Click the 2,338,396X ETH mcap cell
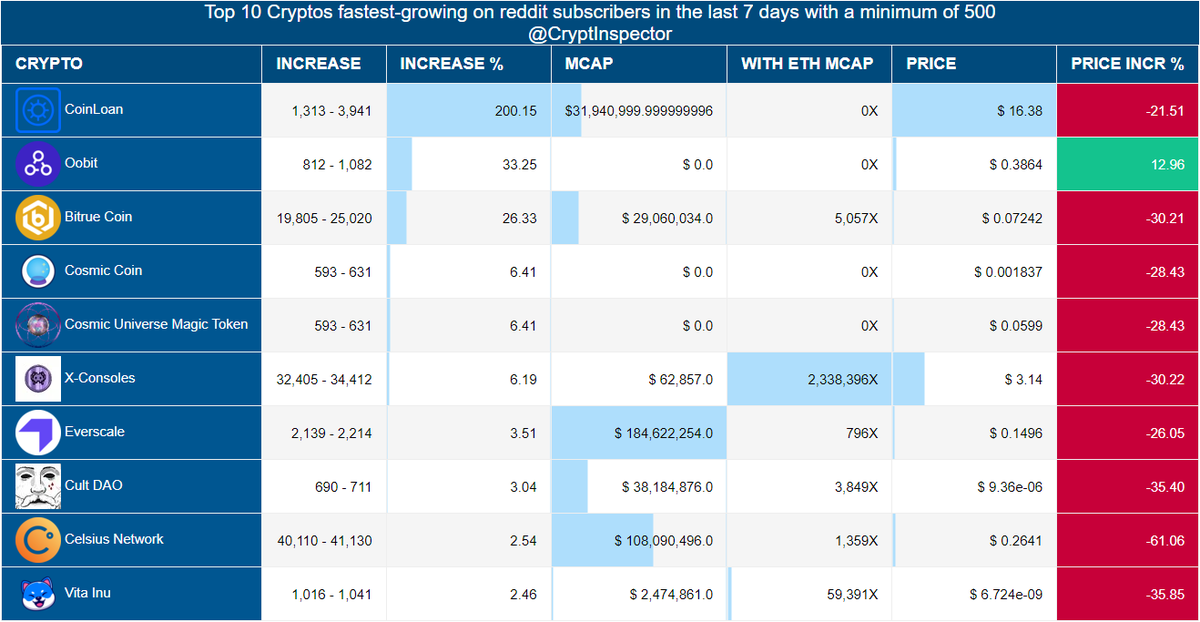 pos(809,380)
